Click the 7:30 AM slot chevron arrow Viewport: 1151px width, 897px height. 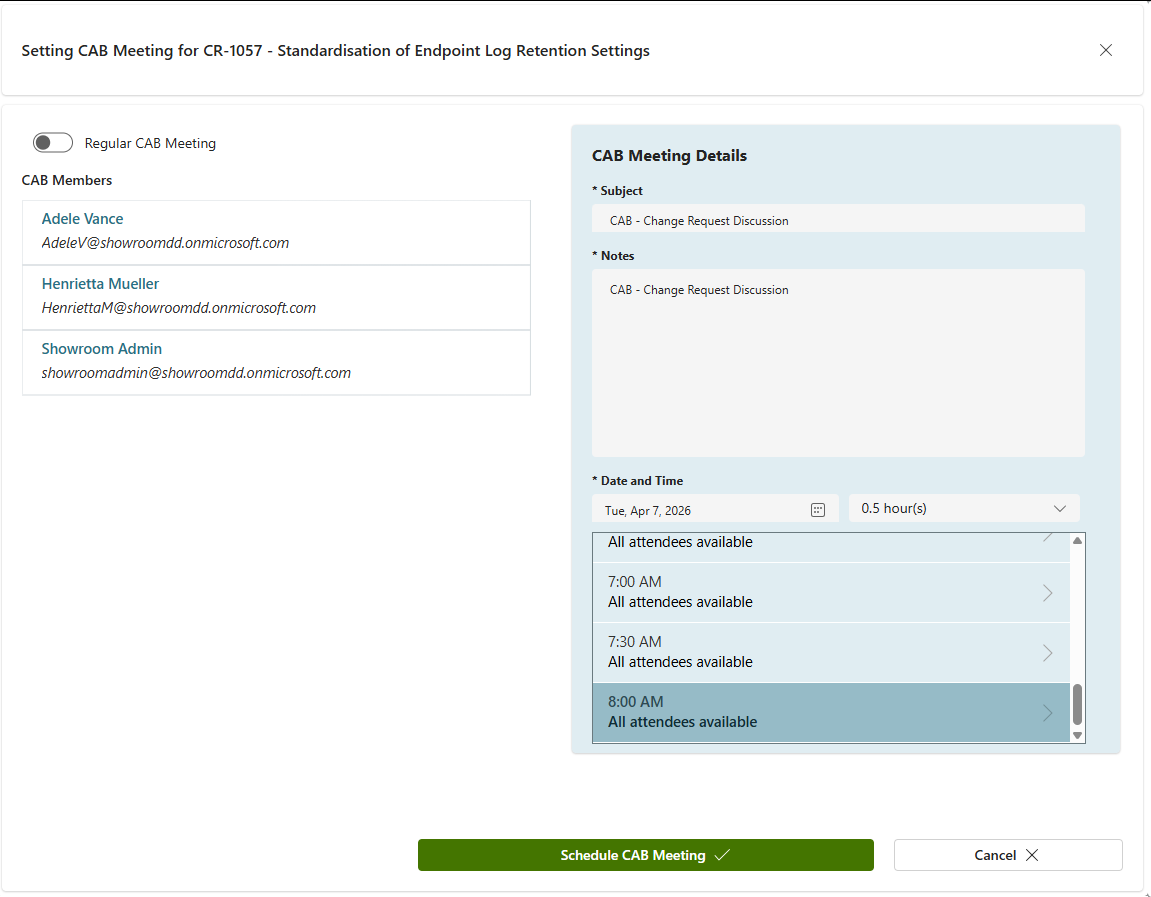(x=1047, y=653)
